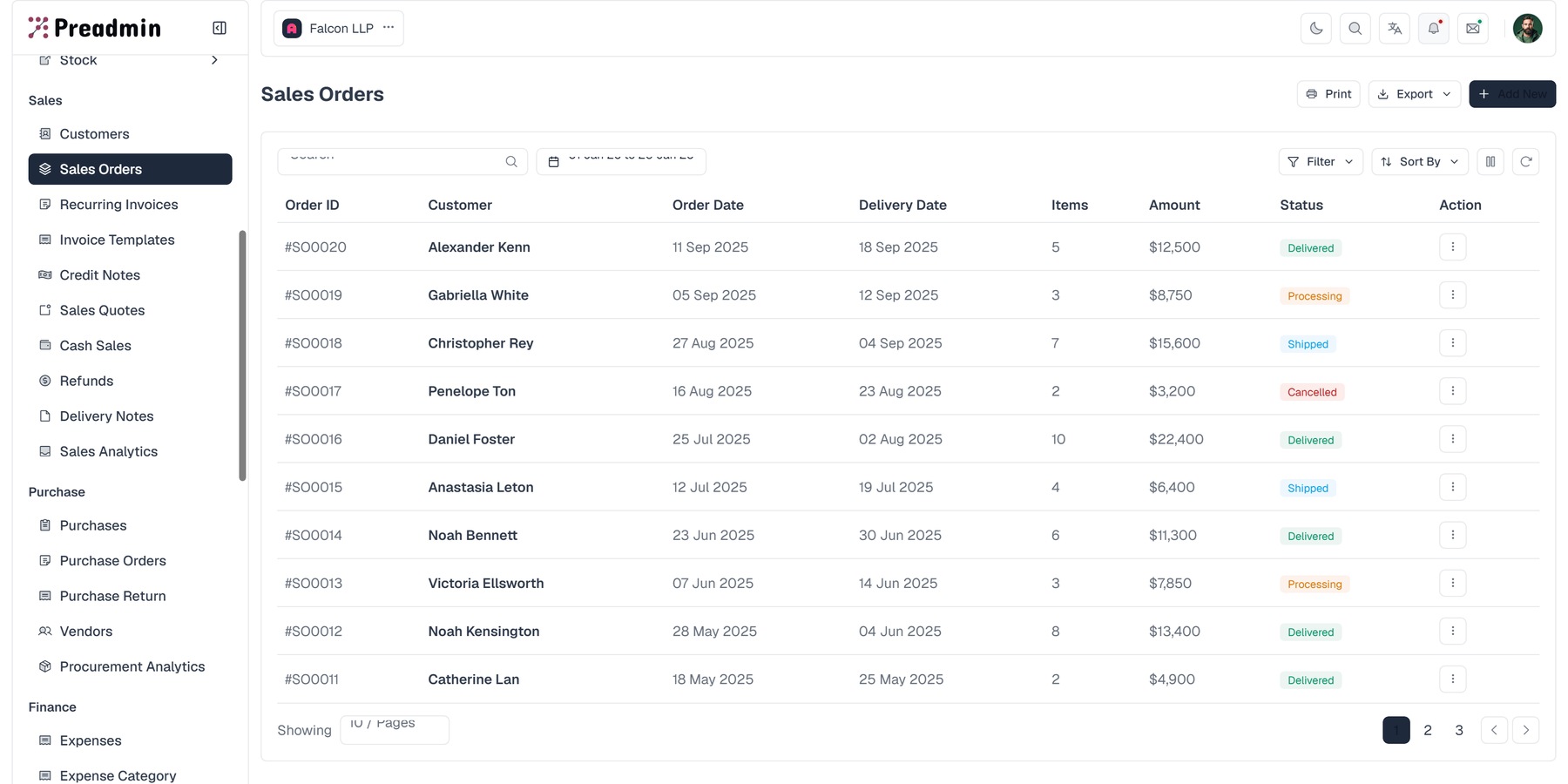Open the notifications bell

tap(1434, 28)
